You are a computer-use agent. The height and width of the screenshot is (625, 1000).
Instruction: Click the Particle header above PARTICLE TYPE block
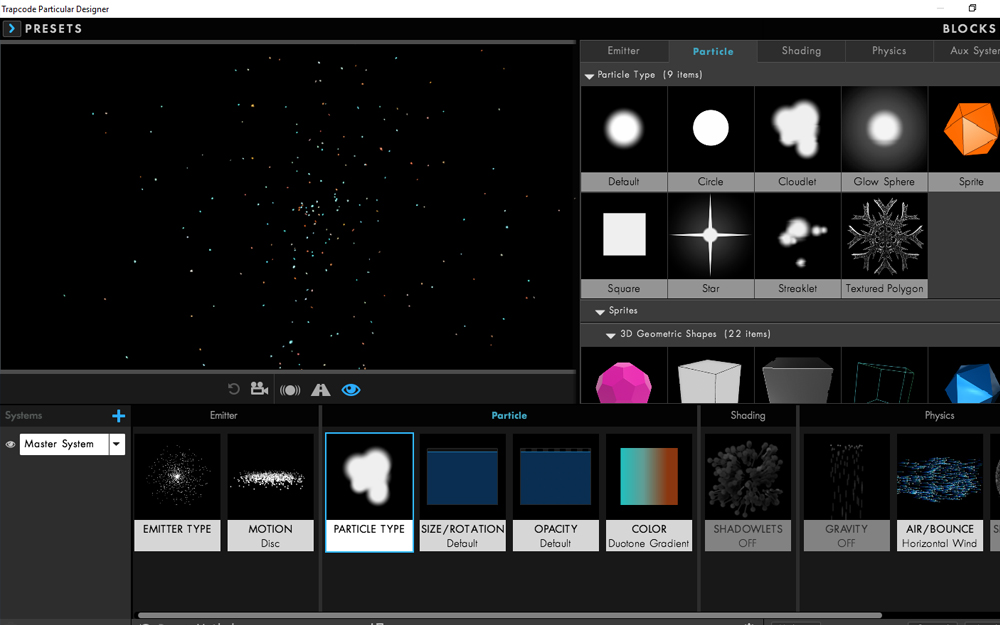pyautogui.click(x=509, y=416)
